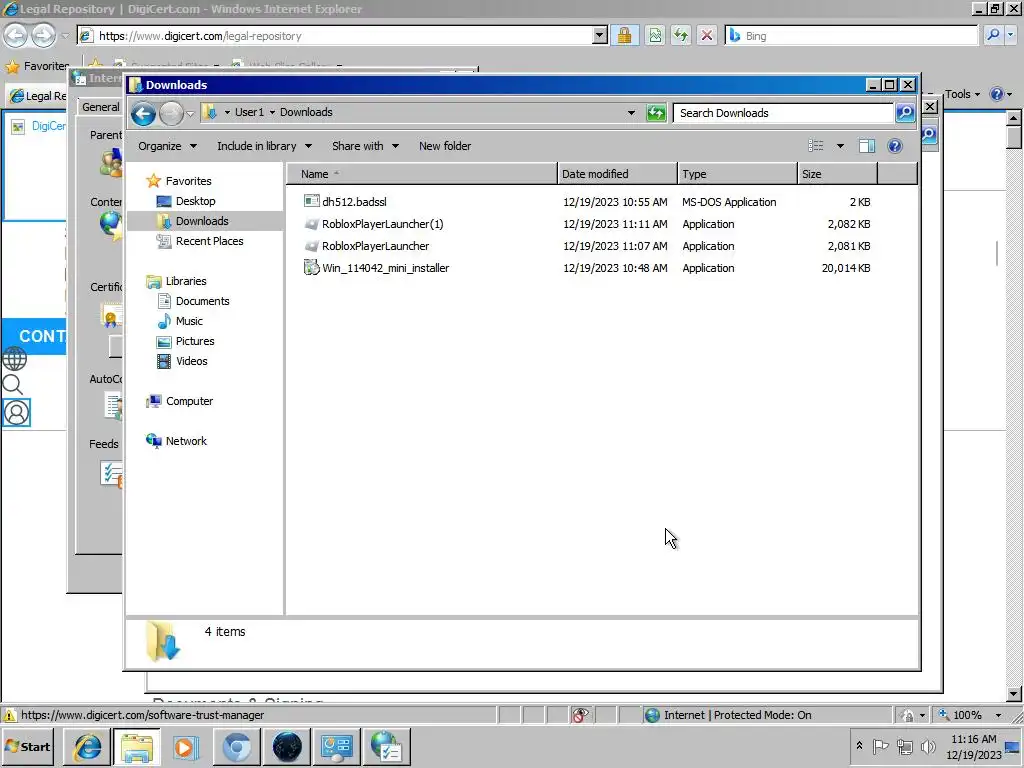
Task: Open Internet Explorer from the taskbar
Action: (87, 746)
